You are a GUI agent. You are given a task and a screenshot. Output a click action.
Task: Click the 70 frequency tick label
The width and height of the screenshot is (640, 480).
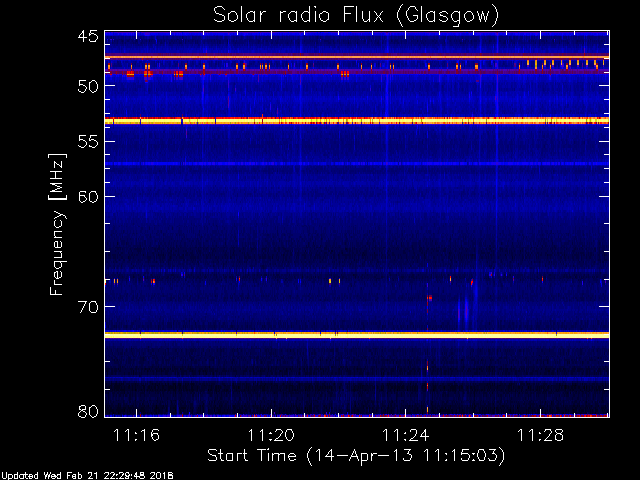pyautogui.click(x=88, y=307)
